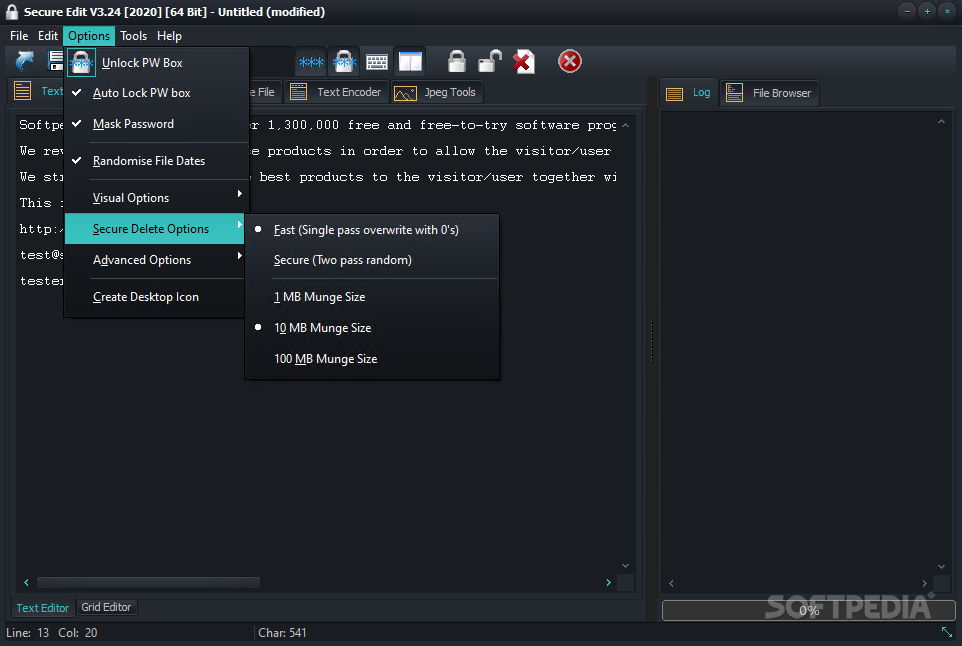Viewport: 962px width, 646px height.
Task: Click the open padlock decrypt icon
Action: [490, 61]
